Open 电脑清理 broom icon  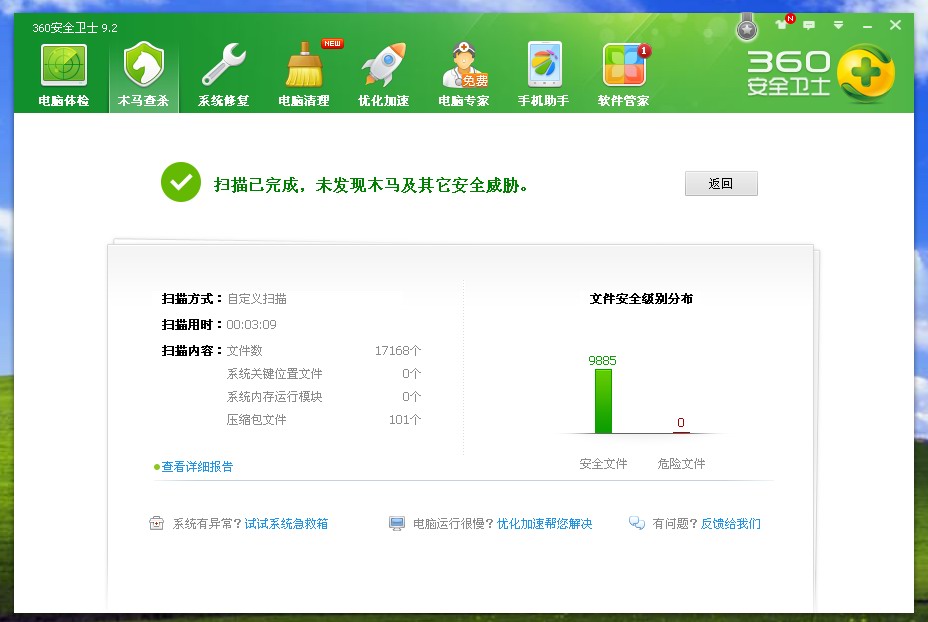tap(304, 65)
